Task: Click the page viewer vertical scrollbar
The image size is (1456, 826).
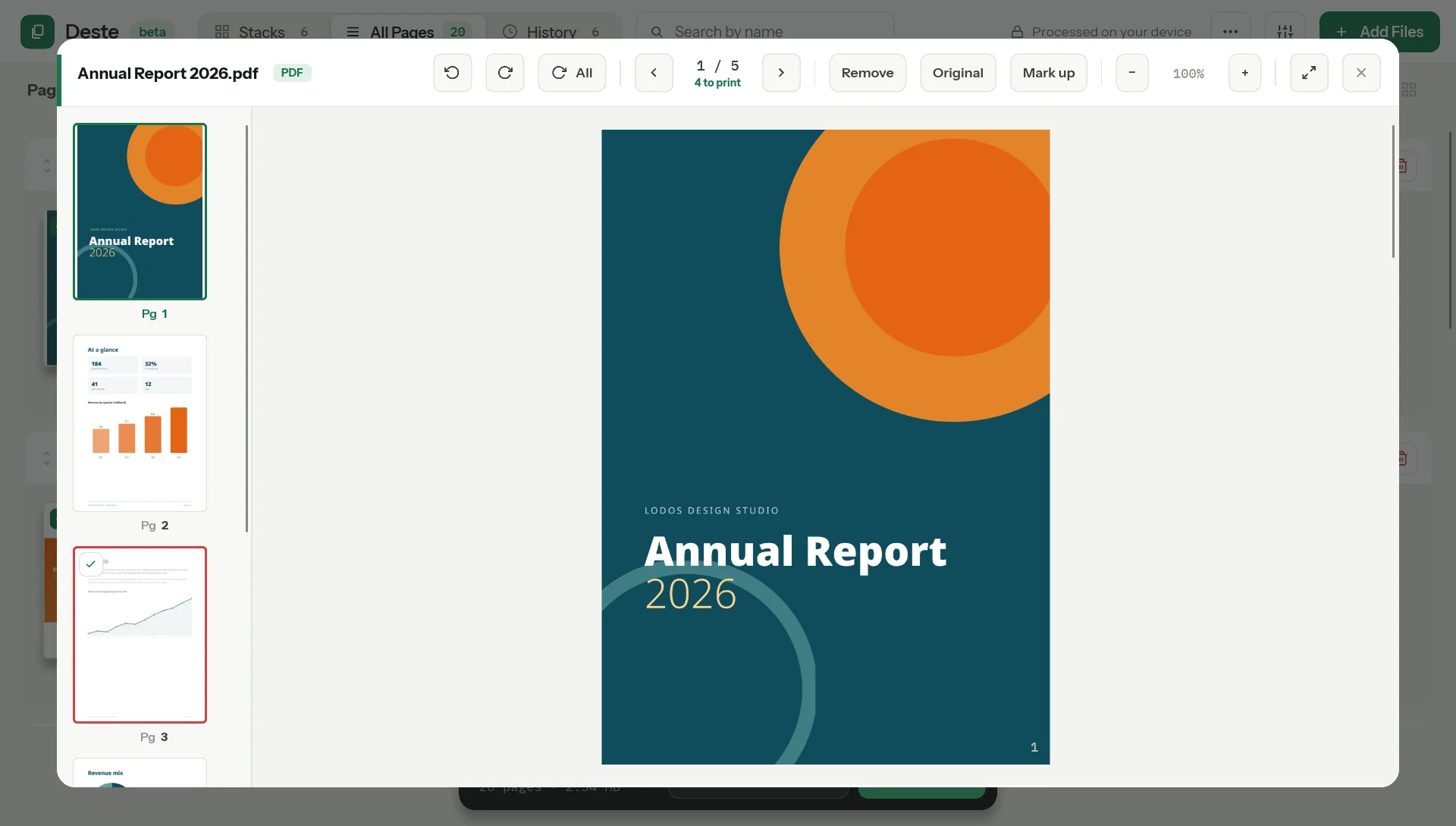Action: 1393,191
